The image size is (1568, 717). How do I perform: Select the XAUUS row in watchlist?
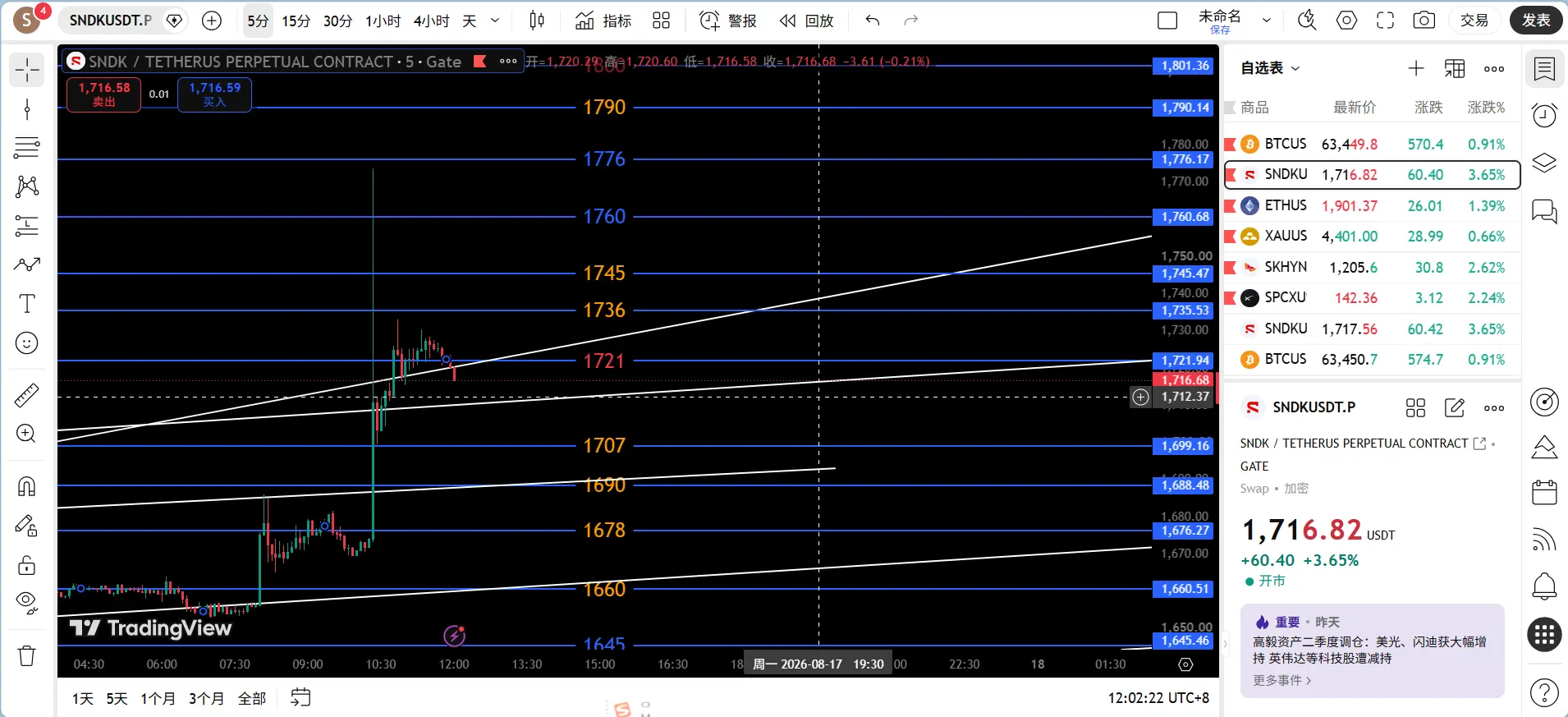pos(1372,237)
